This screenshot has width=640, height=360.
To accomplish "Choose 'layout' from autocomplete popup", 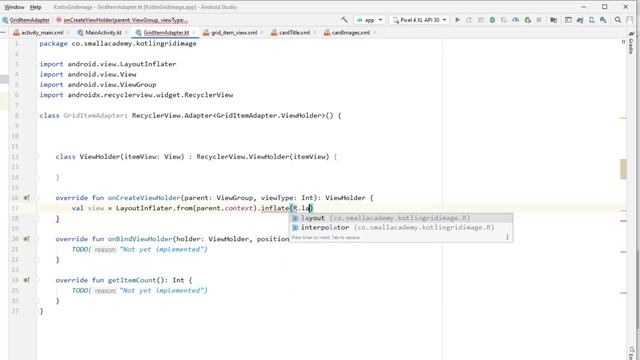I will coord(401,218).
